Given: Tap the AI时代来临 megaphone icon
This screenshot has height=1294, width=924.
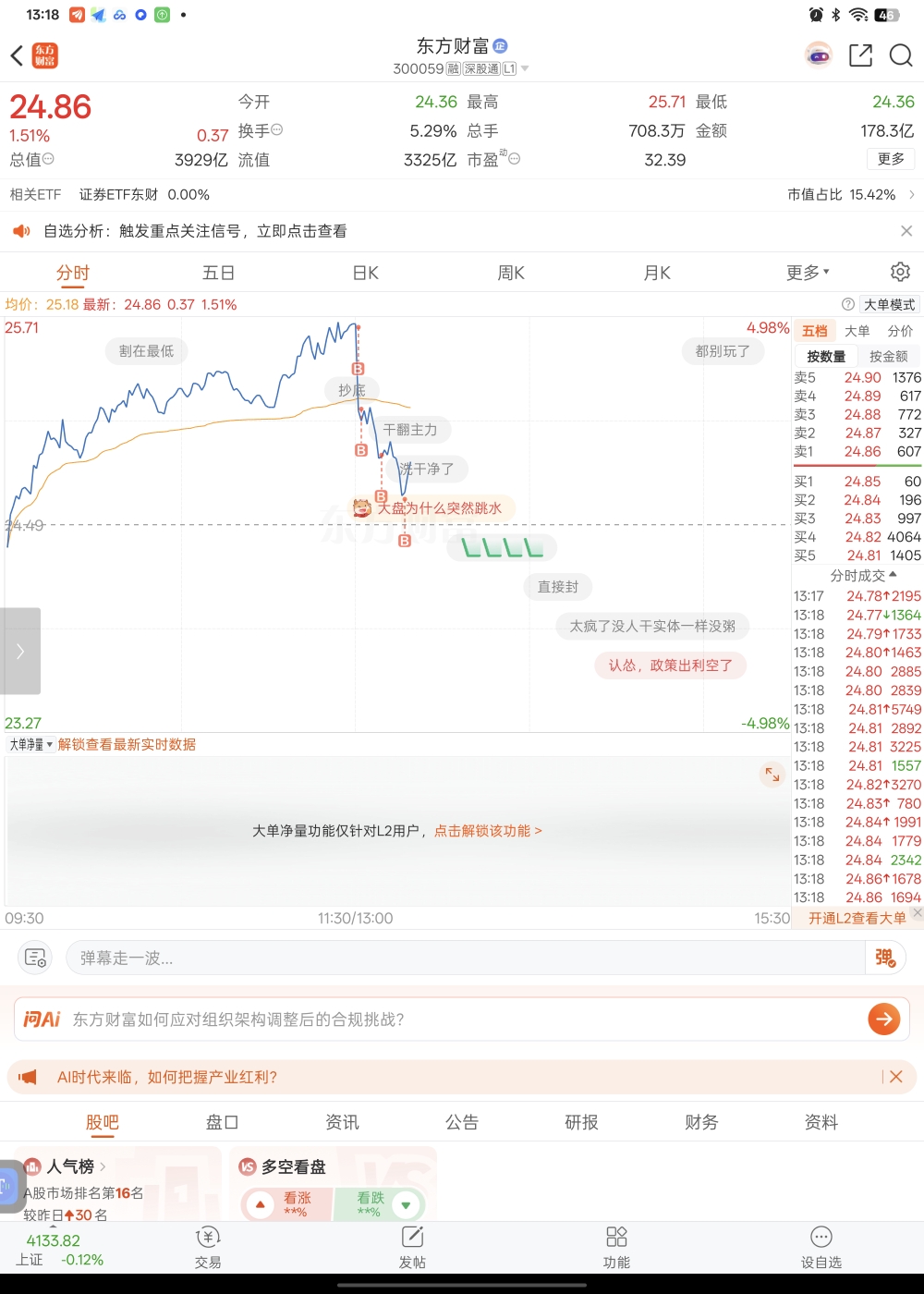Looking at the screenshot, I should pos(29,1077).
